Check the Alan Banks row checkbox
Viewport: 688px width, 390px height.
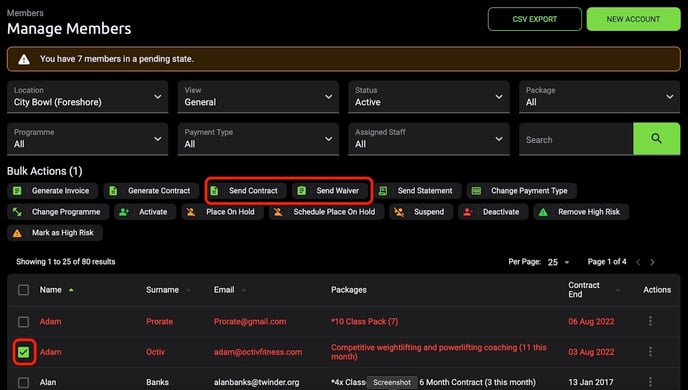[x=24, y=382]
